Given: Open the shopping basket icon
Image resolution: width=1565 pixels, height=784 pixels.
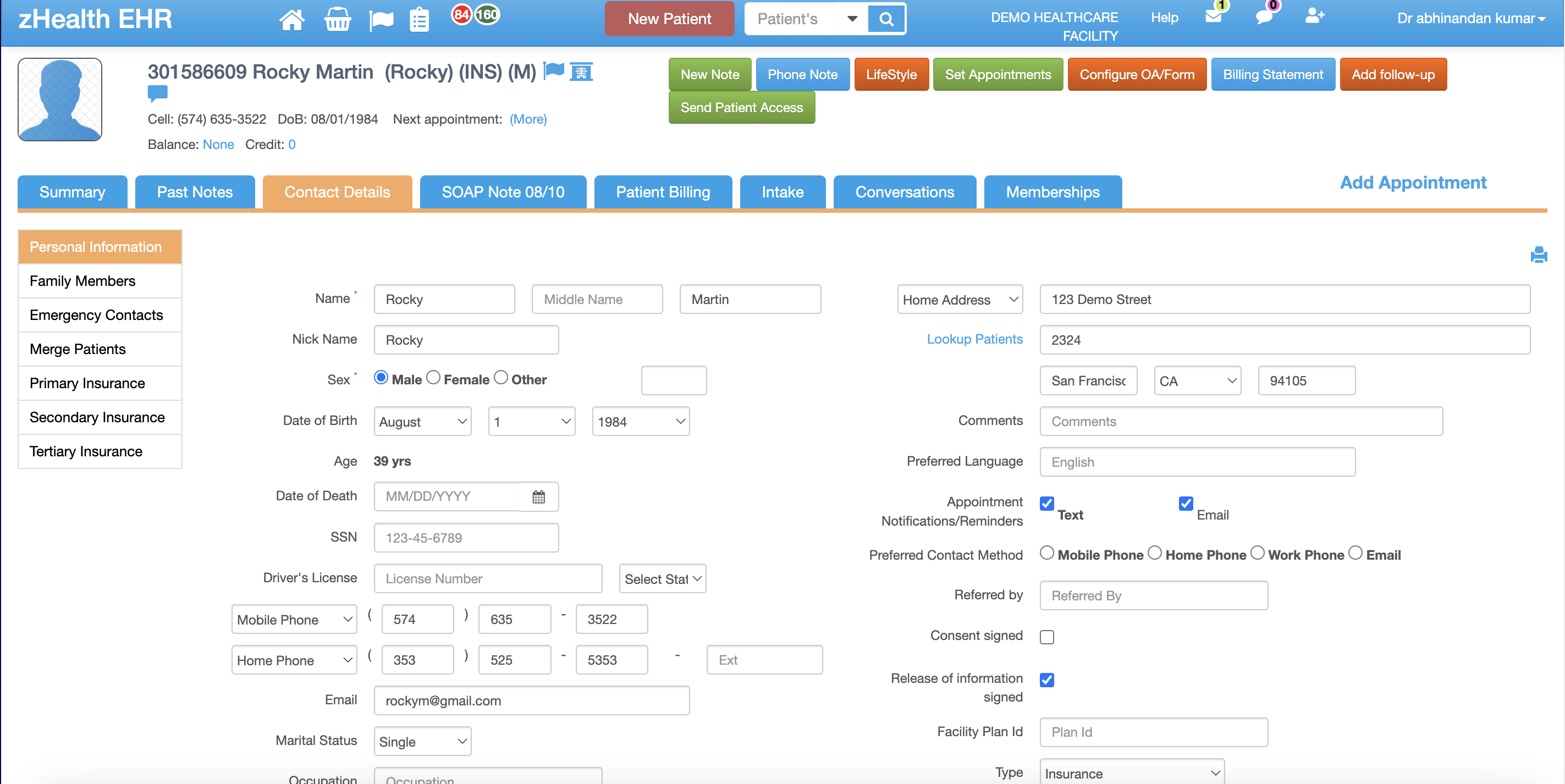Looking at the screenshot, I should 337,19.
